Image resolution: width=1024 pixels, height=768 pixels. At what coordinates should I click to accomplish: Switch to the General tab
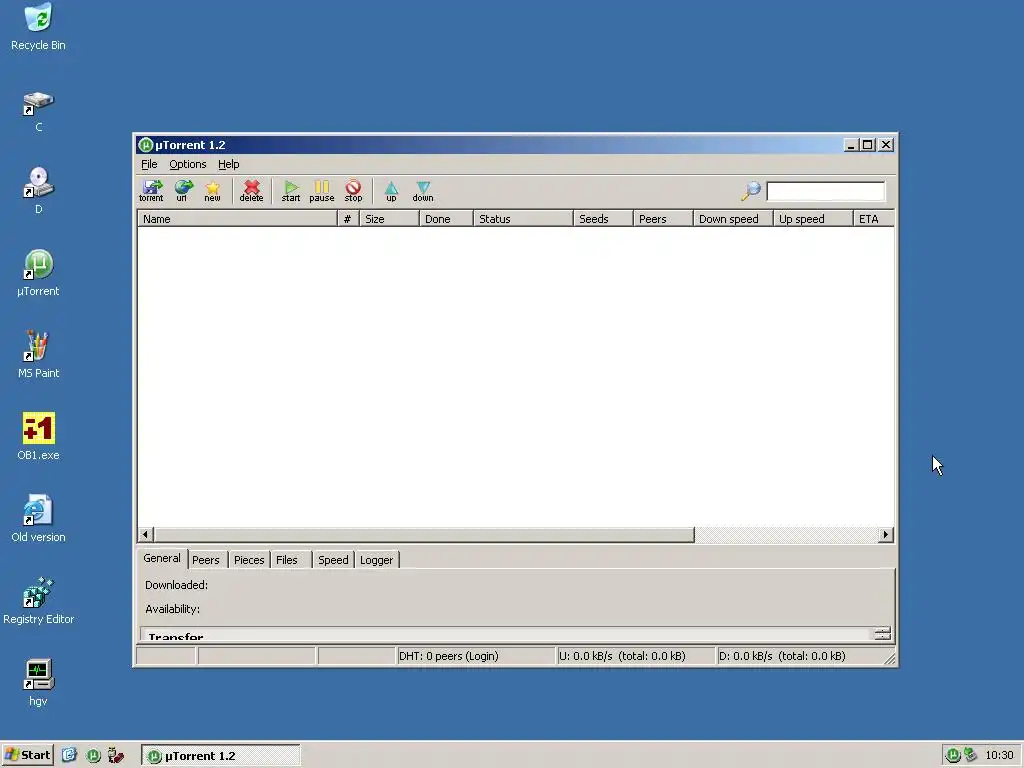pos(162,558)
